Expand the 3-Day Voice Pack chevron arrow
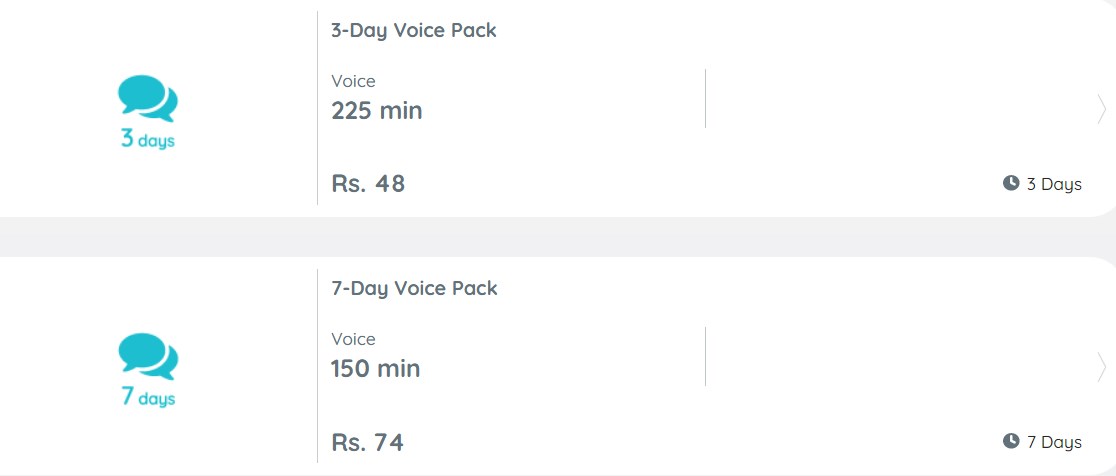This screenshot has height=476, width=1116. [x=1102, y=110]
